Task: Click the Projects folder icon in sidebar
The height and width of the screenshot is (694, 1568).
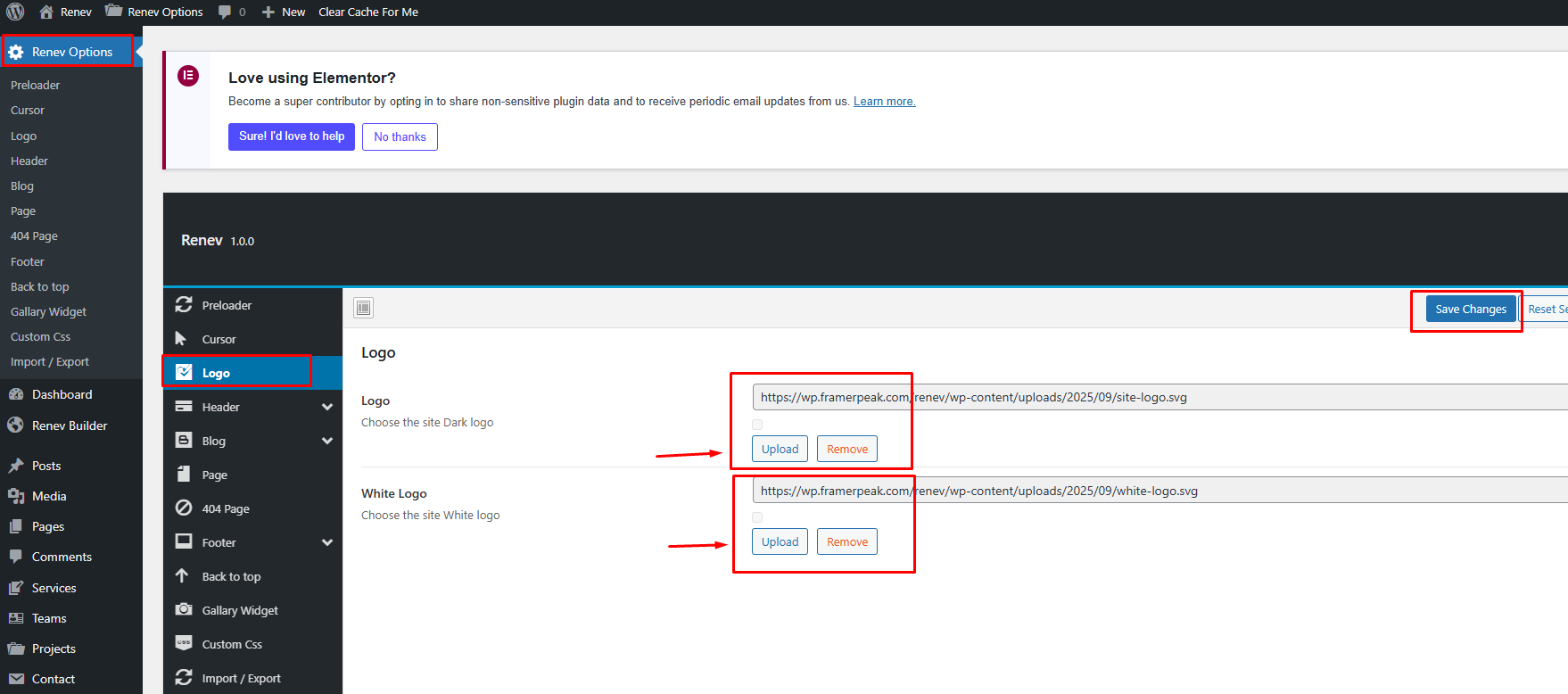Action: [x=16, y=649]
